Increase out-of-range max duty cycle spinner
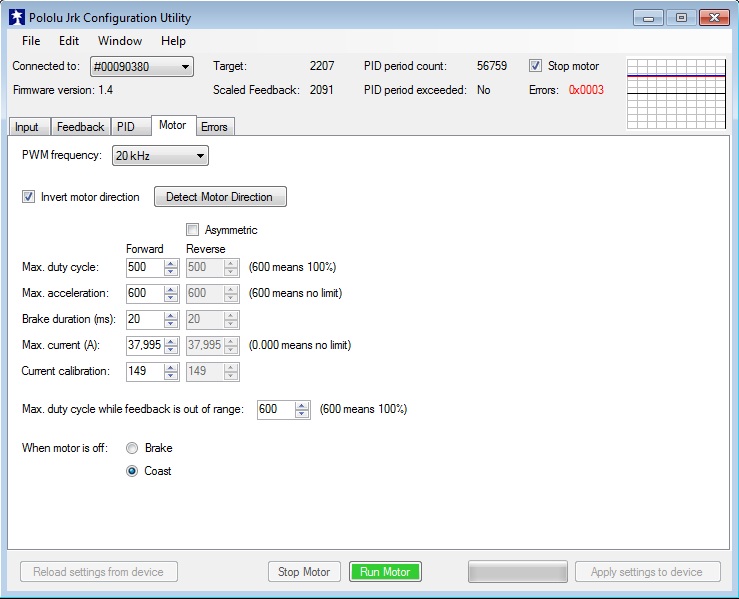 [301, 405]
